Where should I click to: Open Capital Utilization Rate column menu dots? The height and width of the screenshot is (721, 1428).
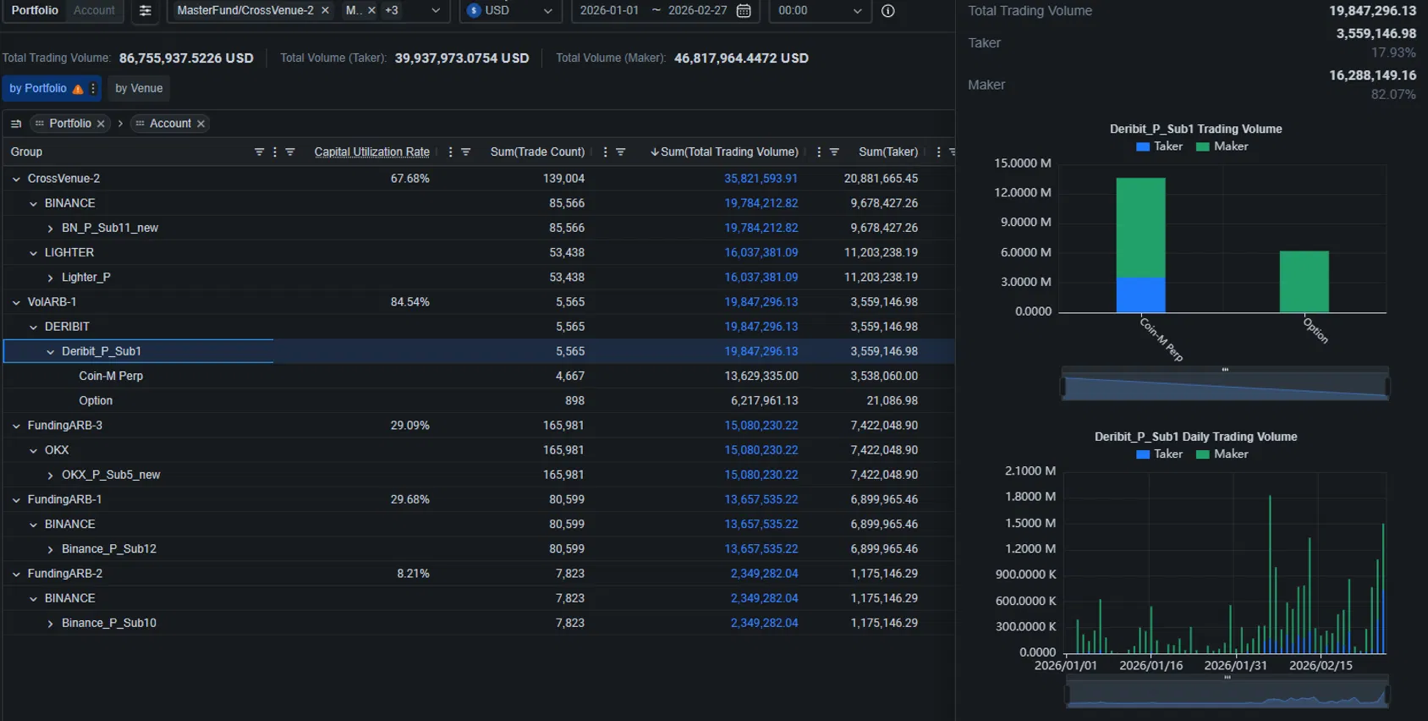coord(450,152)
